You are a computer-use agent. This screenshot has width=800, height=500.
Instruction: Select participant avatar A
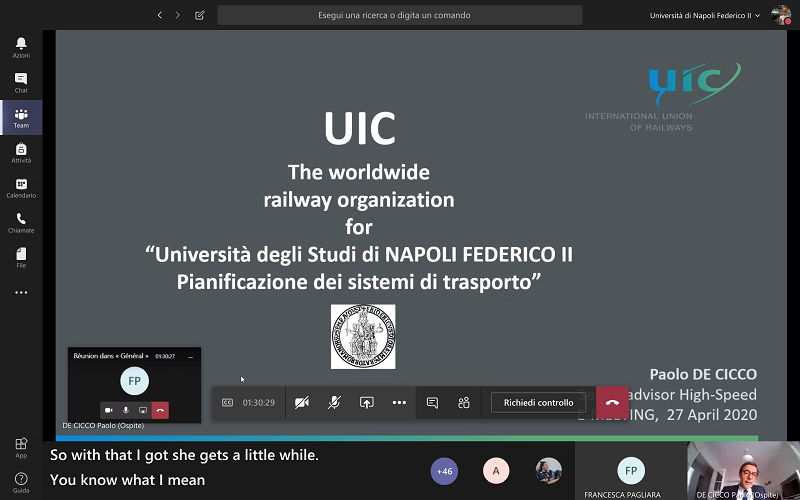point(496,471)
